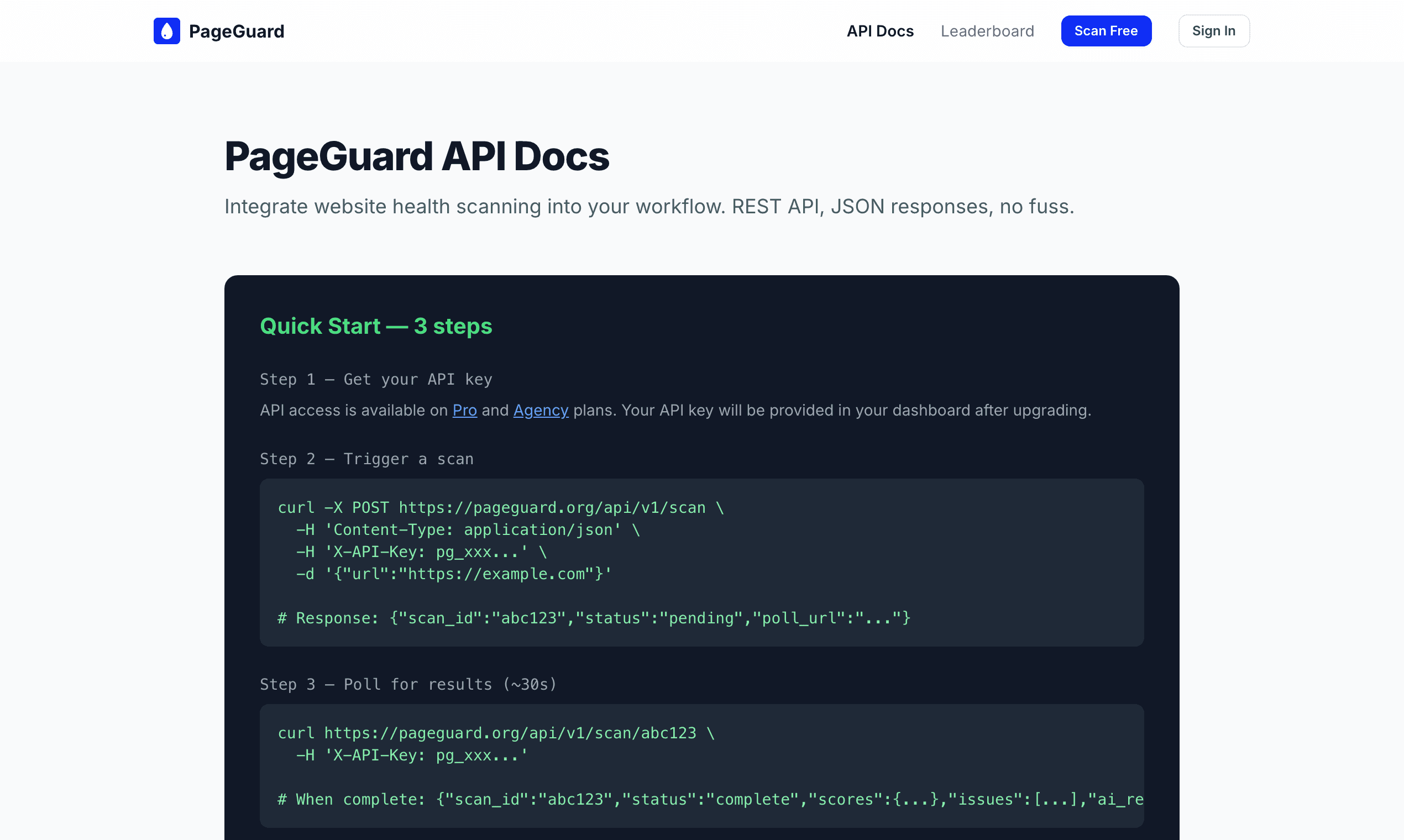This screenshot has width=1404, height=840.
Task: Open the Agency plan link
Action: [x=541, y=410]
